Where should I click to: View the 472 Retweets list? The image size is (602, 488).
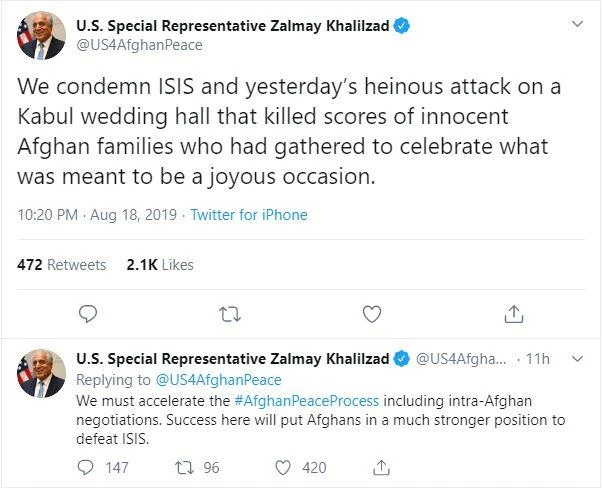pos(62,265)
